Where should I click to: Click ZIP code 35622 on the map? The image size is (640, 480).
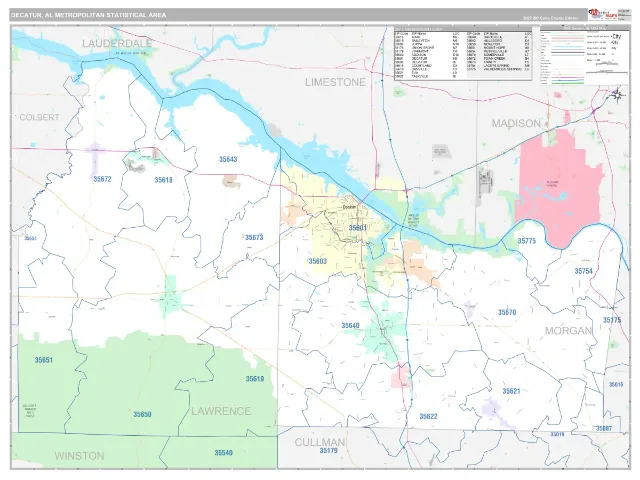[x=429, y=416]
